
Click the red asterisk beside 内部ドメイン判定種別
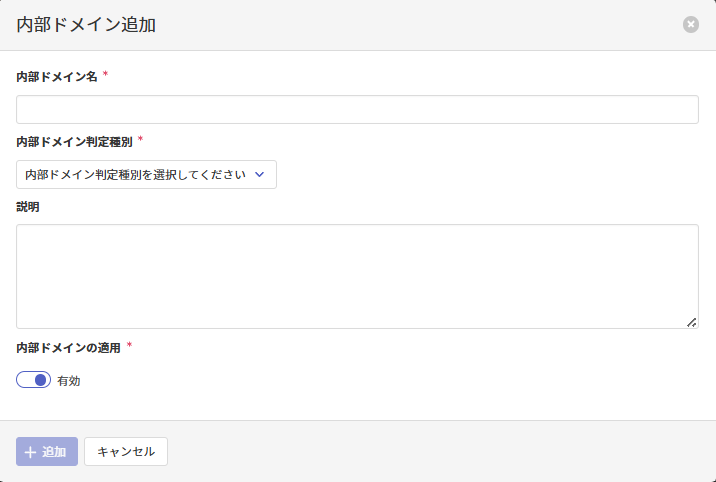coord(140,140)
